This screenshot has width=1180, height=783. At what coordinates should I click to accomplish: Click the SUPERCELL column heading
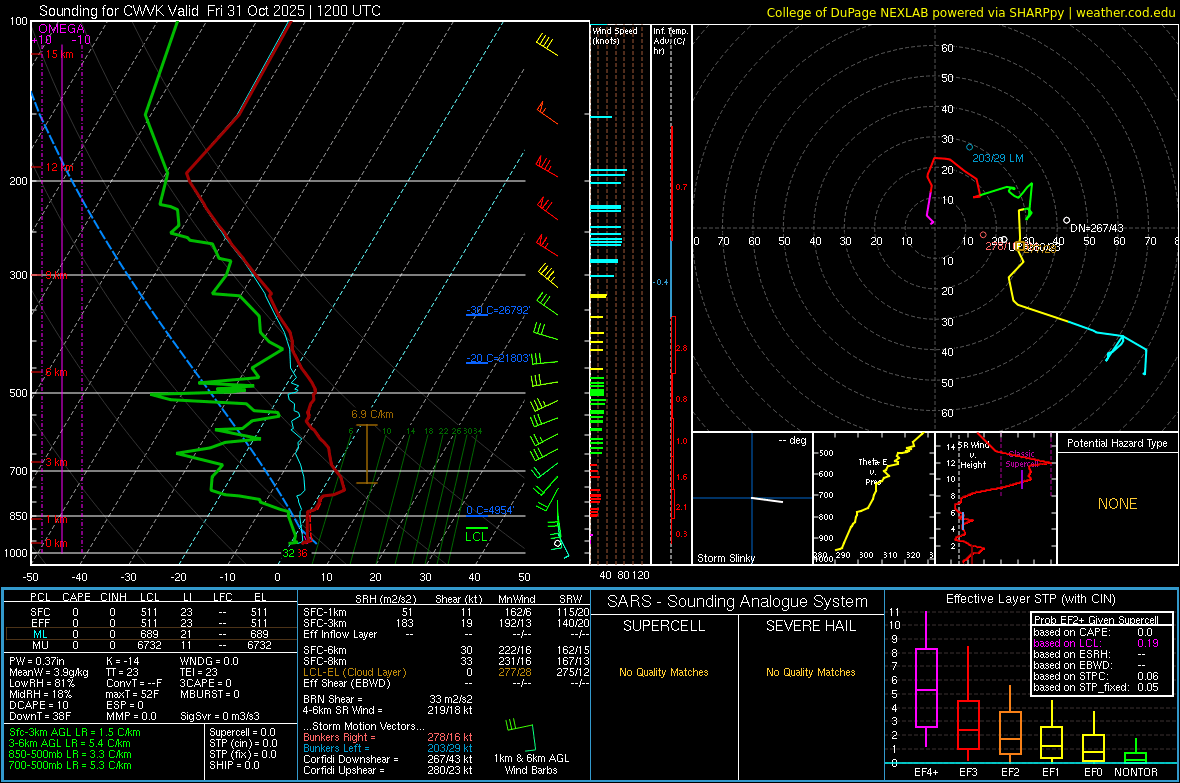pyautogui.click(x=664, y=626)
